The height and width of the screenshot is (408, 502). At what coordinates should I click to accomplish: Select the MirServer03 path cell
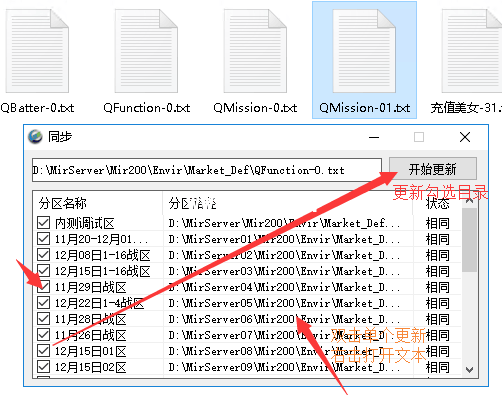284,271
